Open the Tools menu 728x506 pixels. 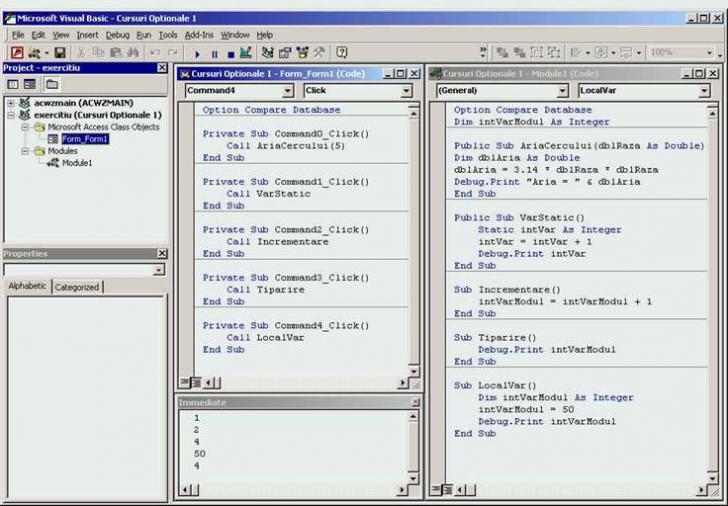tap(168, 35)
